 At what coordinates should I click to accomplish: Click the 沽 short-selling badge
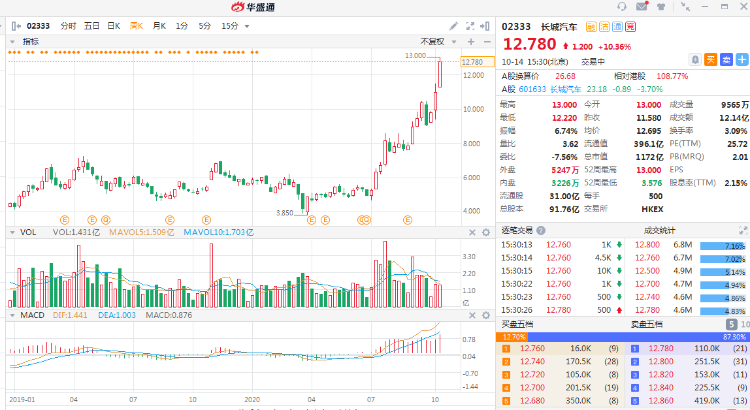click(x=605, y=27)
